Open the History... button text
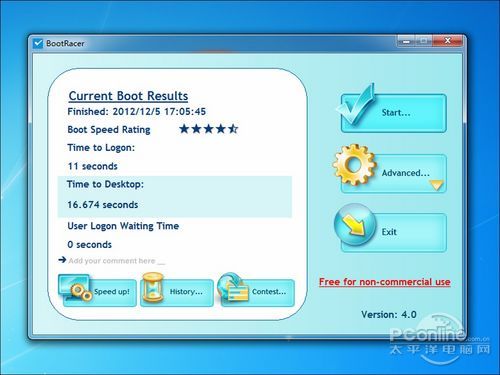The image size is (500, 375). click(x=186, y=292)
